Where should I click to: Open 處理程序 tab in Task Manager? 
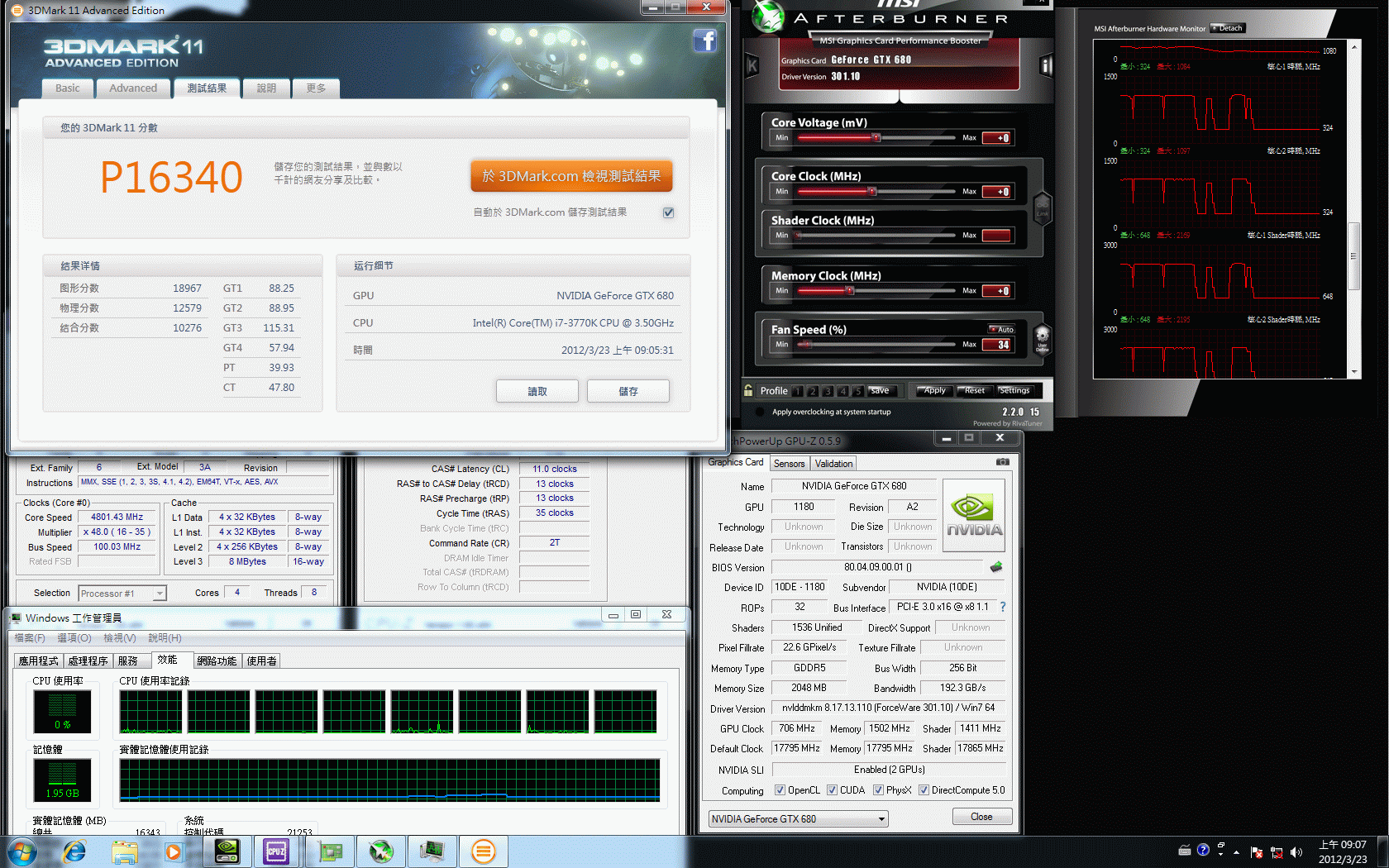coord(88,661)
